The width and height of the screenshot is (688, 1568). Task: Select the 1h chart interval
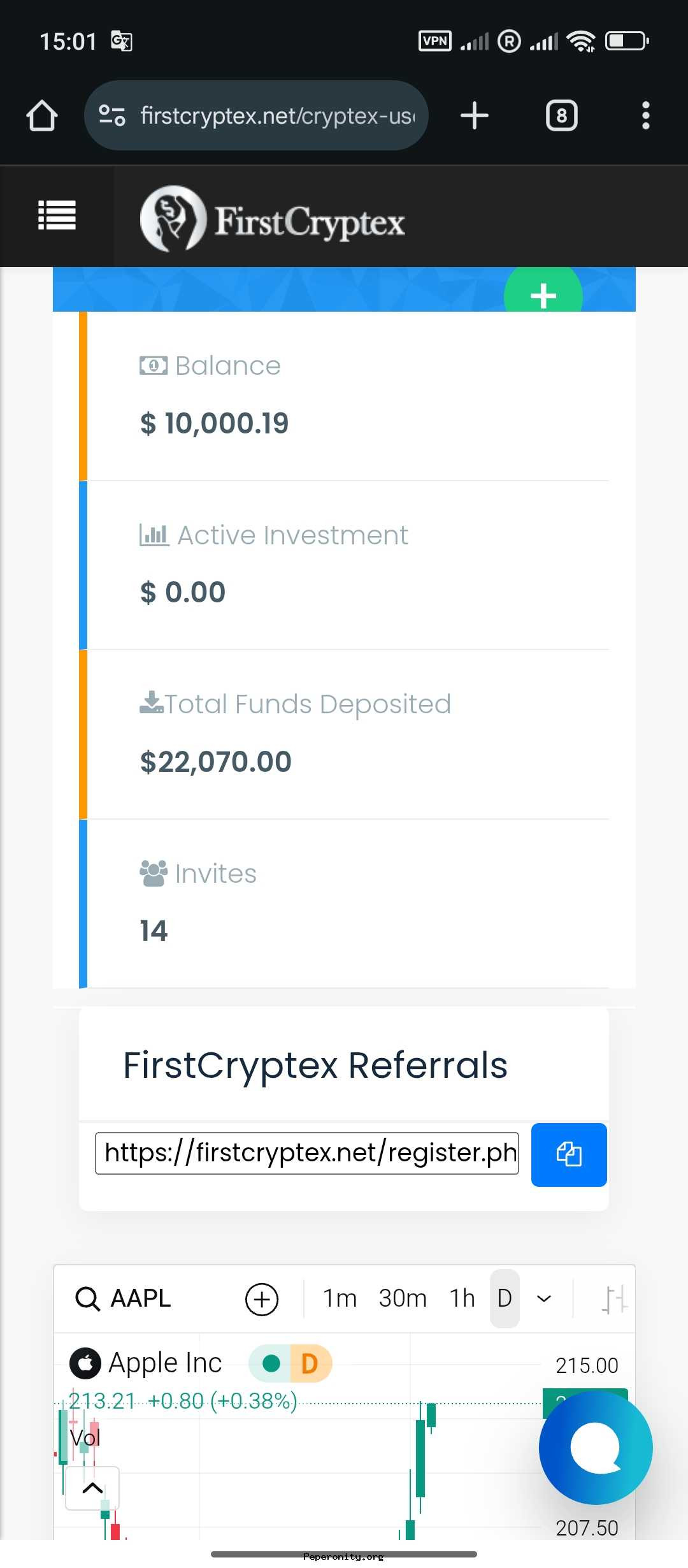[x=462, y=1298]
